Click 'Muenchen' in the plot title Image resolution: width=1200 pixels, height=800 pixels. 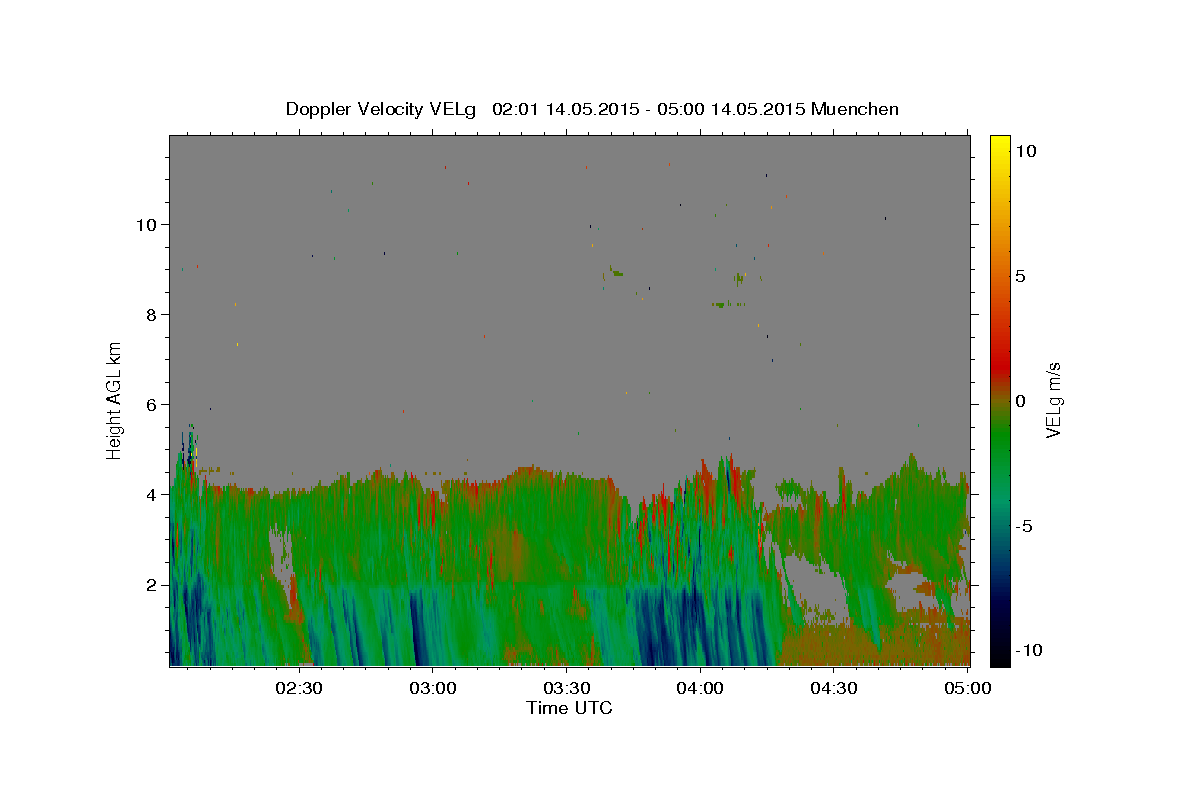click(x=855, y=109)
